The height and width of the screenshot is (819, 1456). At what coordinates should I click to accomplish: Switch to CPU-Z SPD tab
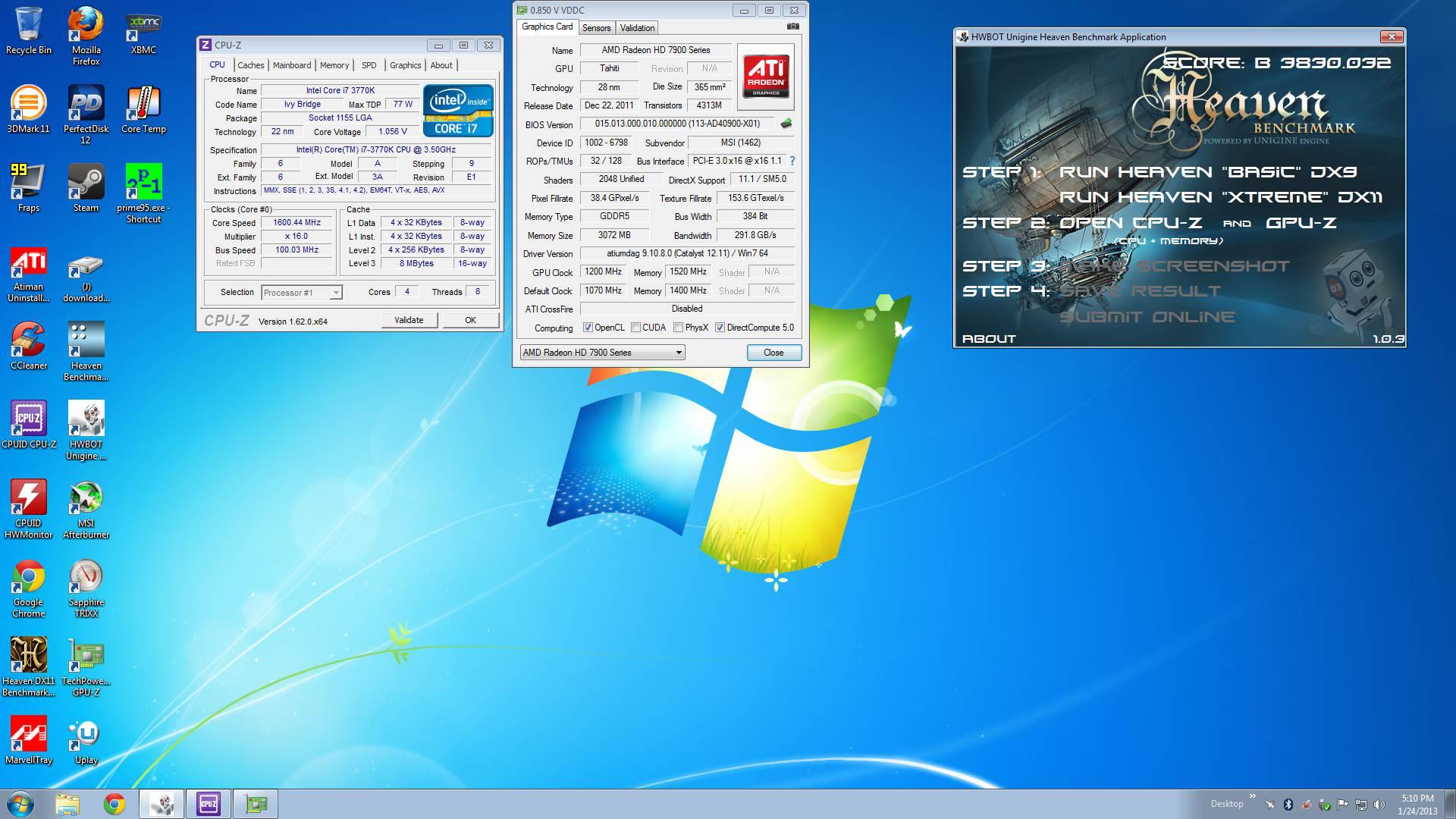[369, 65]
